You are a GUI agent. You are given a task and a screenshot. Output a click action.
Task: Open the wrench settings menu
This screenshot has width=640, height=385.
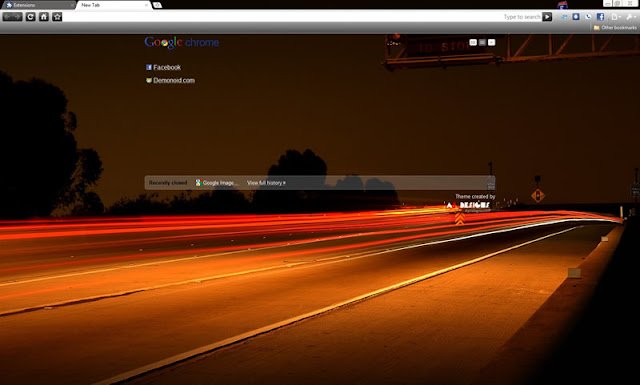click(x=631, y=17)
